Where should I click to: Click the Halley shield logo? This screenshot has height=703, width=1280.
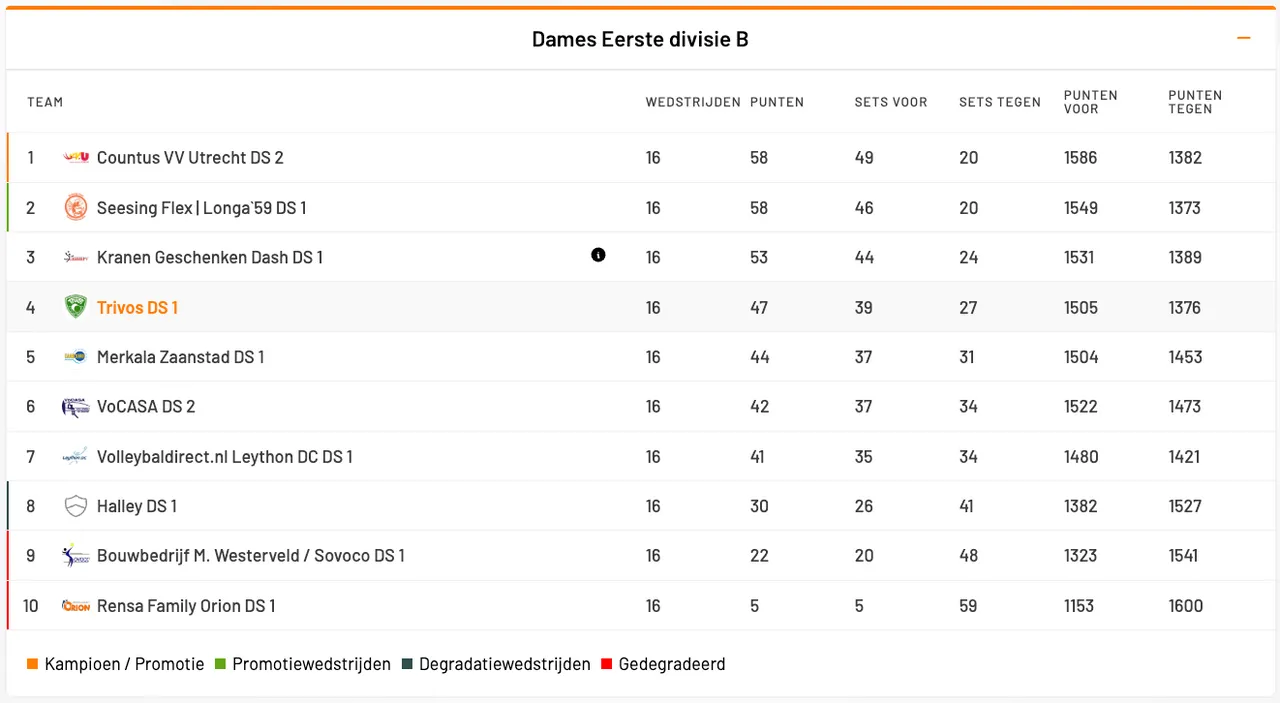(76, 506)
